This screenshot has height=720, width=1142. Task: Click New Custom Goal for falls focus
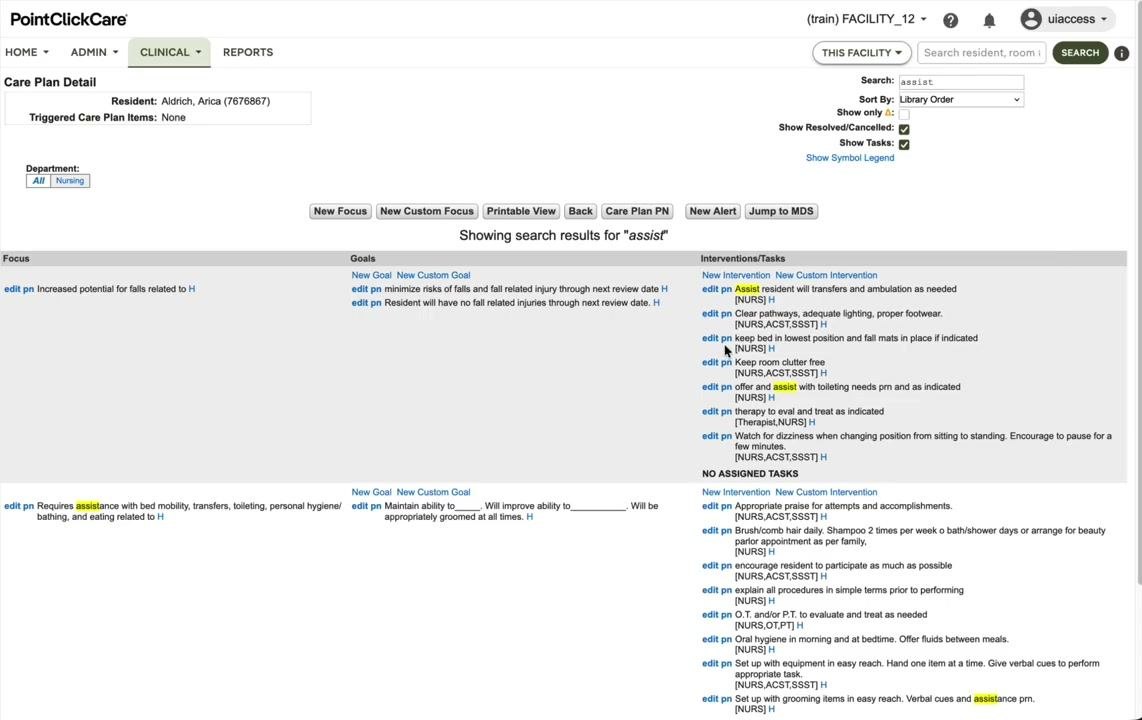coord(433,275)
